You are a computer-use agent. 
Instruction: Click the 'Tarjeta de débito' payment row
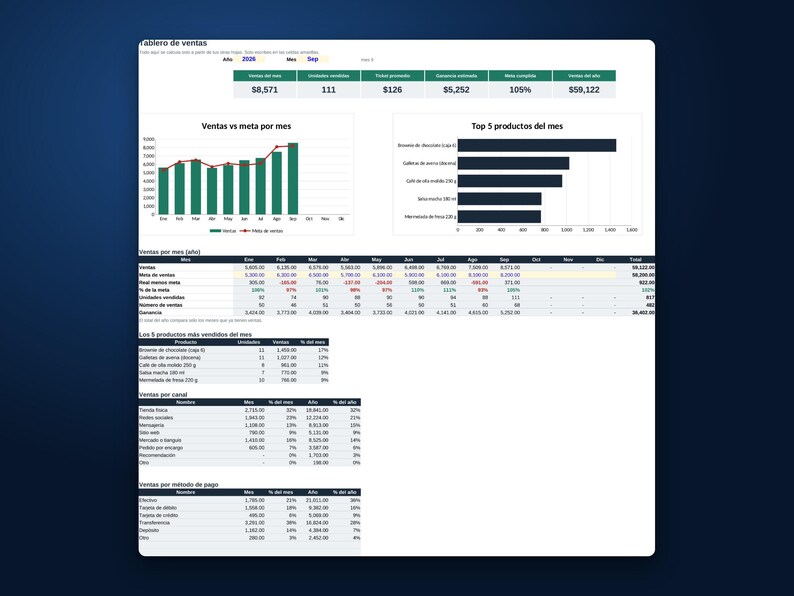coord(250,508)
